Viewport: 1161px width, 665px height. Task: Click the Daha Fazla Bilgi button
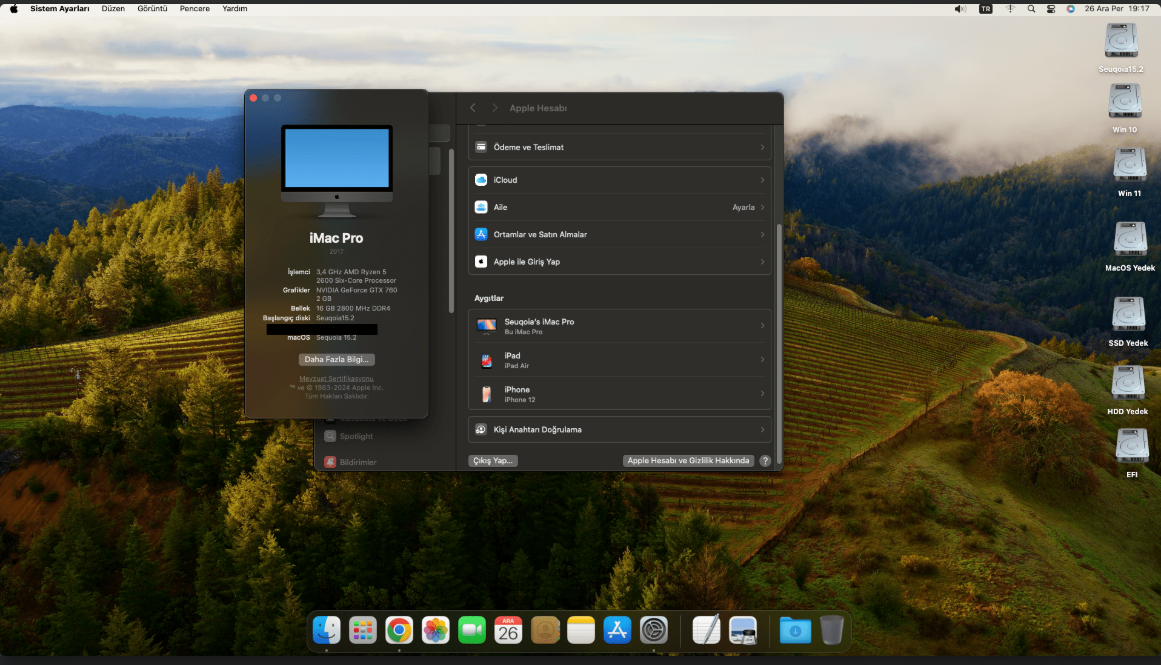[336, 359]
